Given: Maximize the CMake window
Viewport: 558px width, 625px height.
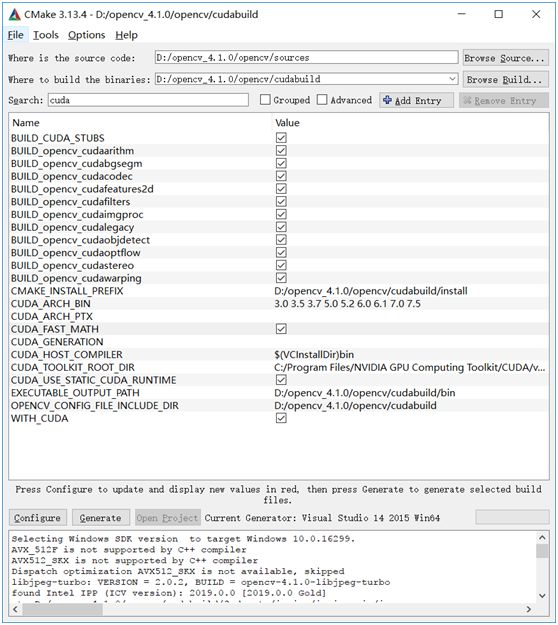Looking at the screenshot, I should [x=499, y=14].
